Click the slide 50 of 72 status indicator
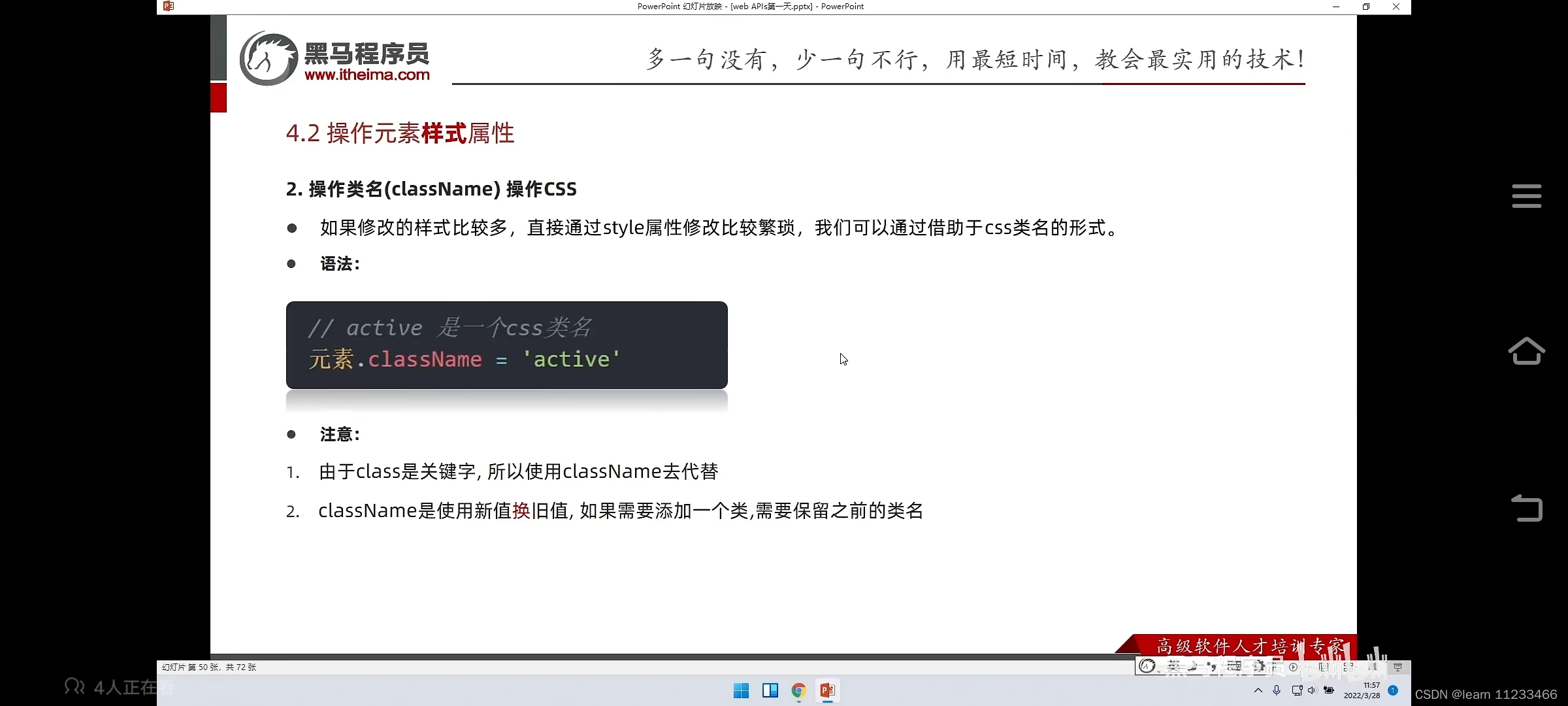 [209, 667]
